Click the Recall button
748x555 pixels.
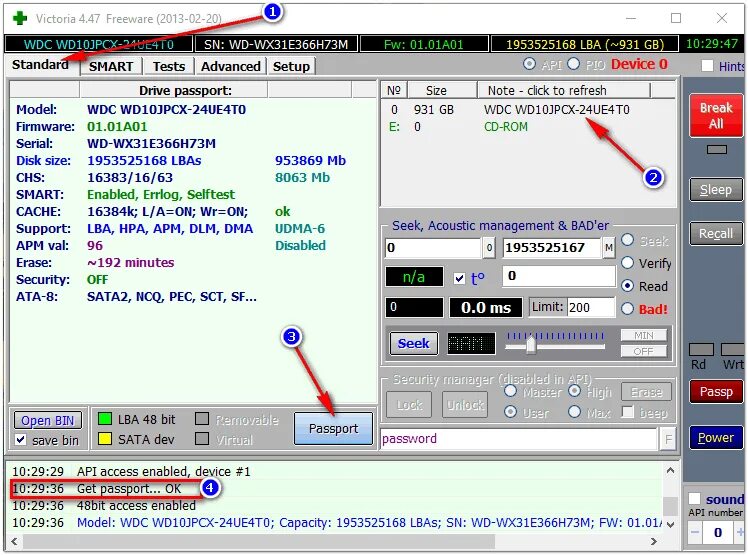[716, 233]
